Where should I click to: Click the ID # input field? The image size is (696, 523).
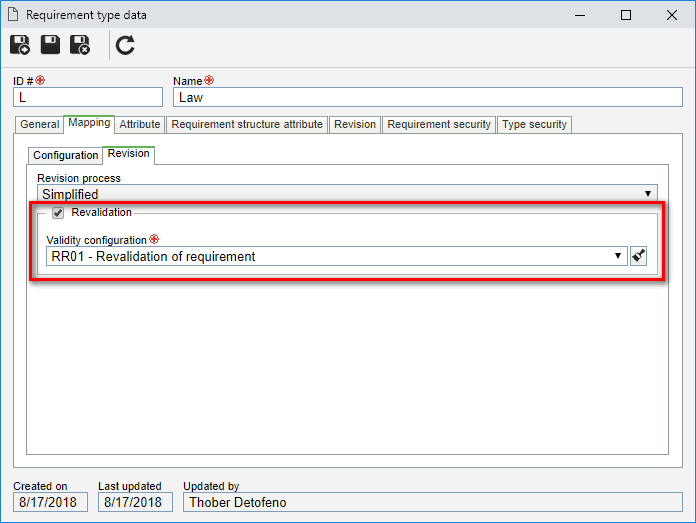(x=88, y=97)
